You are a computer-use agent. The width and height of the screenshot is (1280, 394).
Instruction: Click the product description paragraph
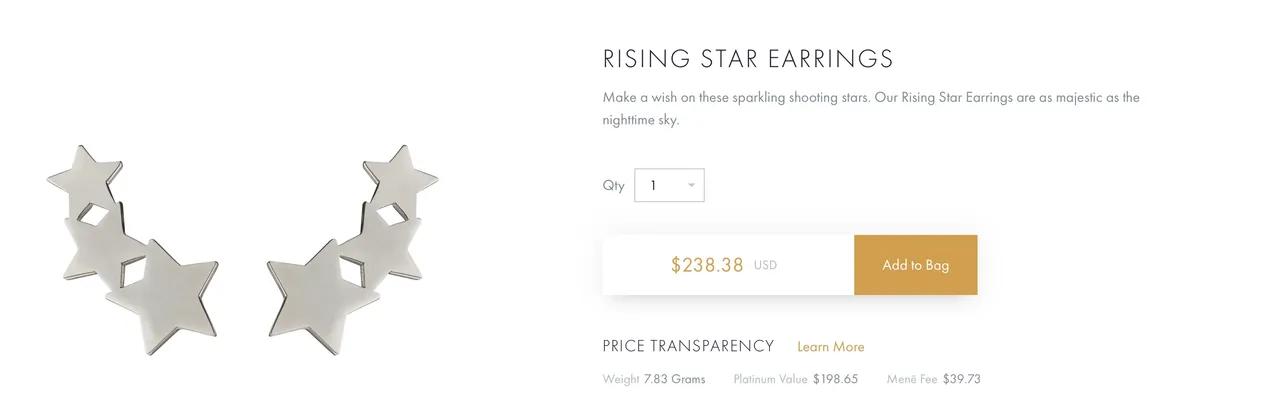[x=871, y=108]
